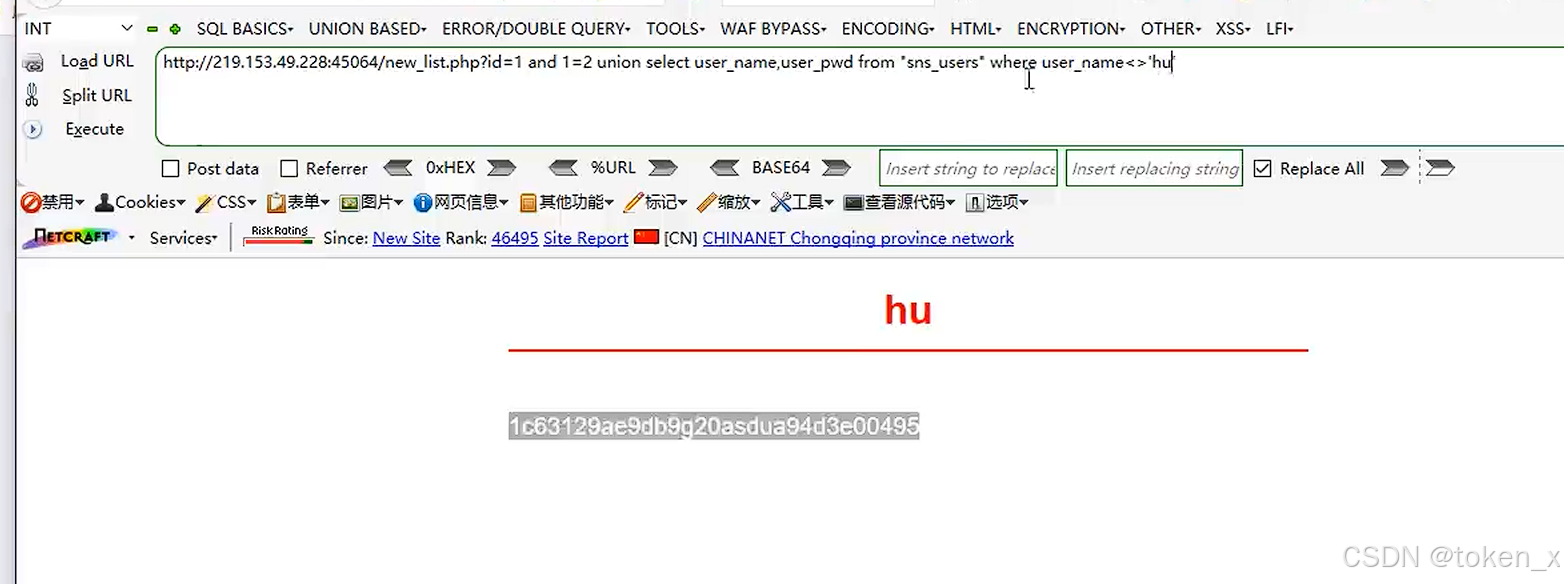
Task: Open the LFI menu
Action: coord(1280,29)
